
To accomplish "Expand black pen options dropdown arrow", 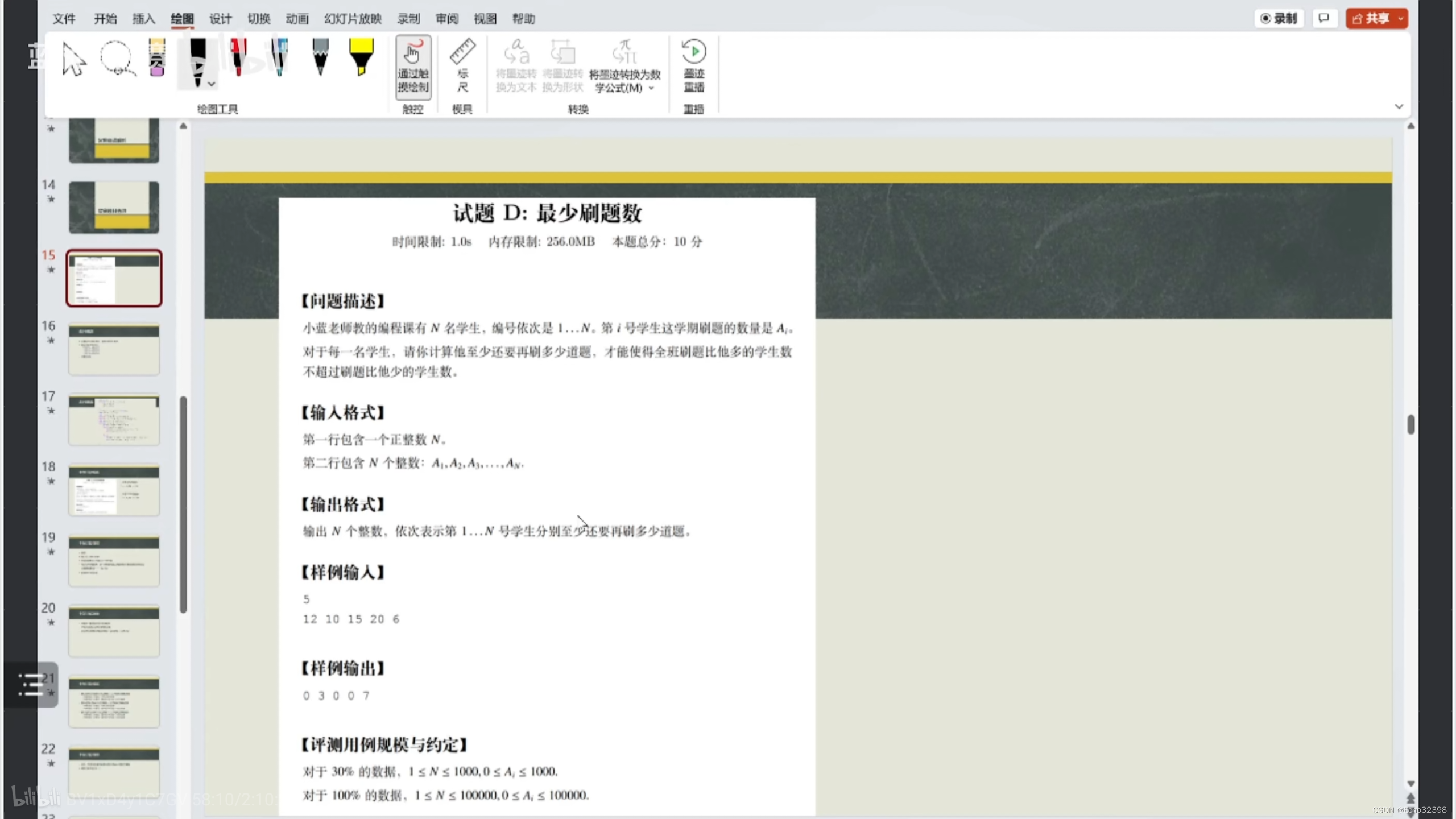I will pos(212,84).
